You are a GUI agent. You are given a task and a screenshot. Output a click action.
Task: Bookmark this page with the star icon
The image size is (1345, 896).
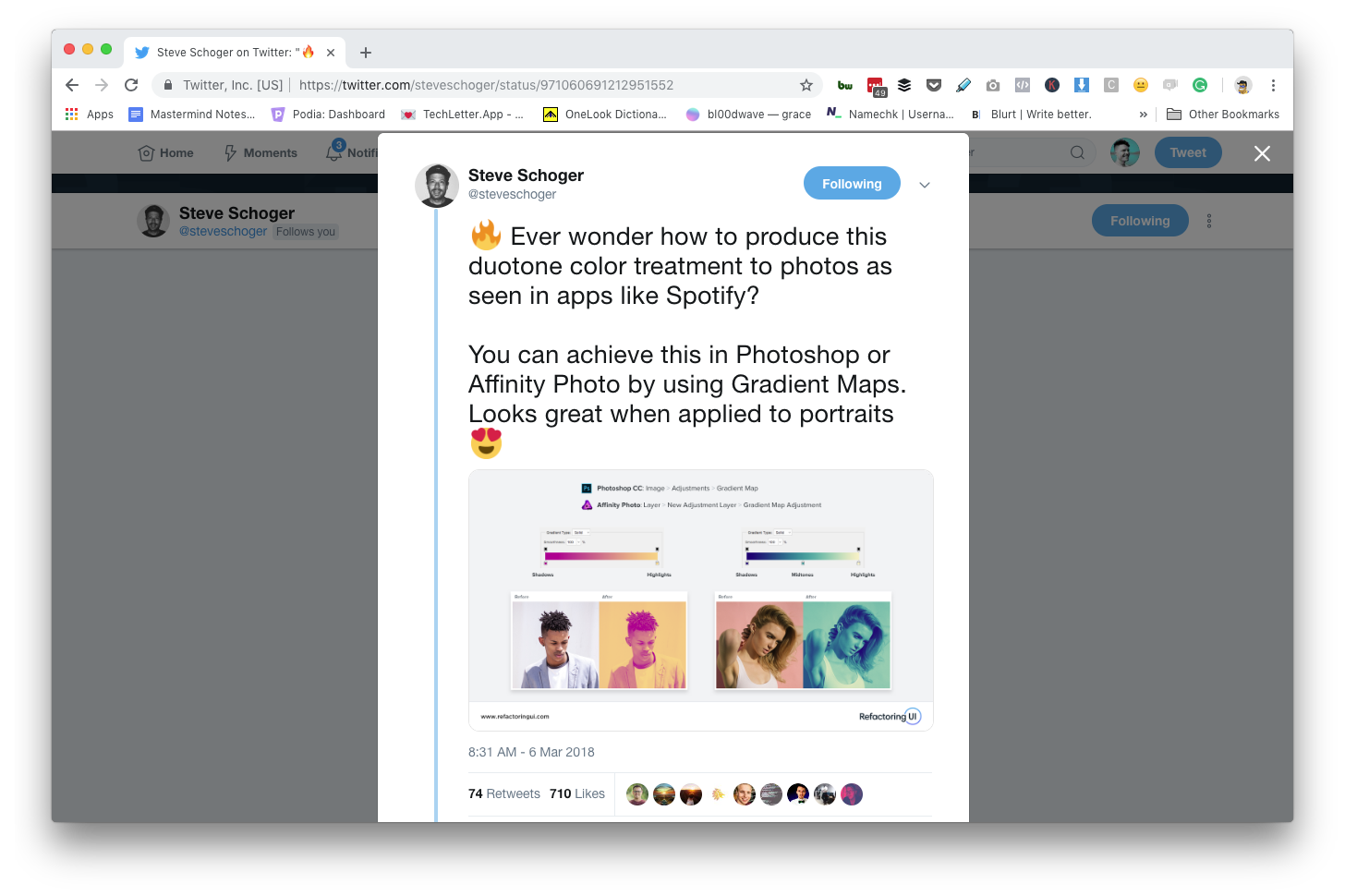click(806, 85)
